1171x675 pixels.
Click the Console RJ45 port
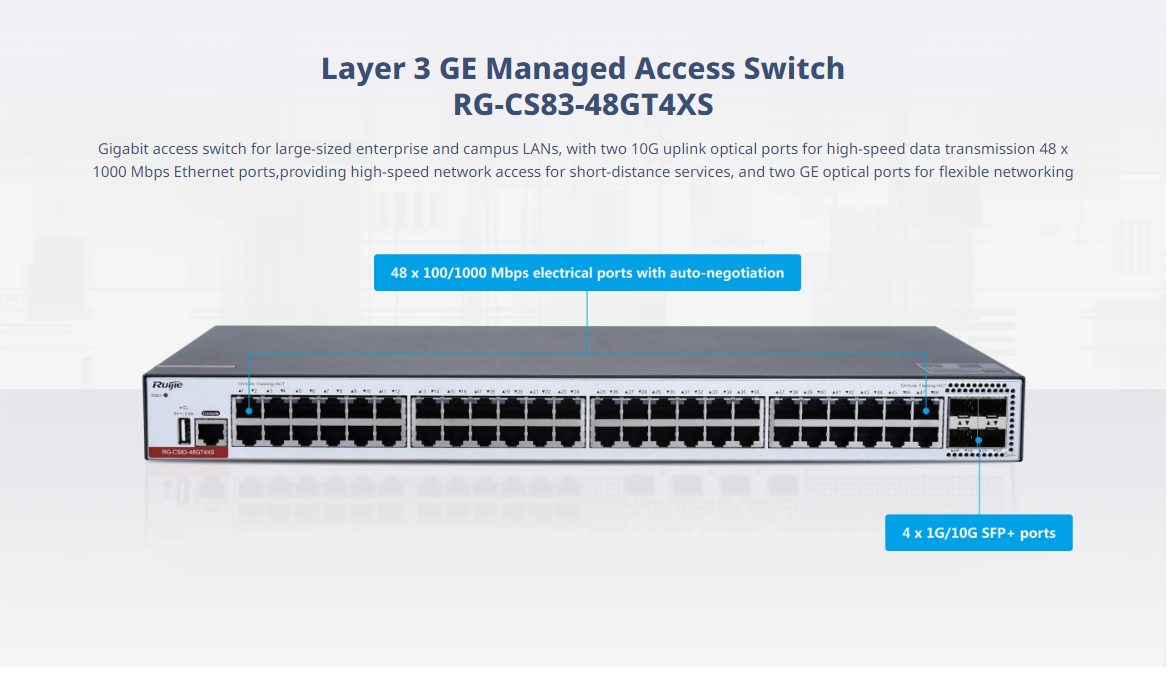coord(211,432)
